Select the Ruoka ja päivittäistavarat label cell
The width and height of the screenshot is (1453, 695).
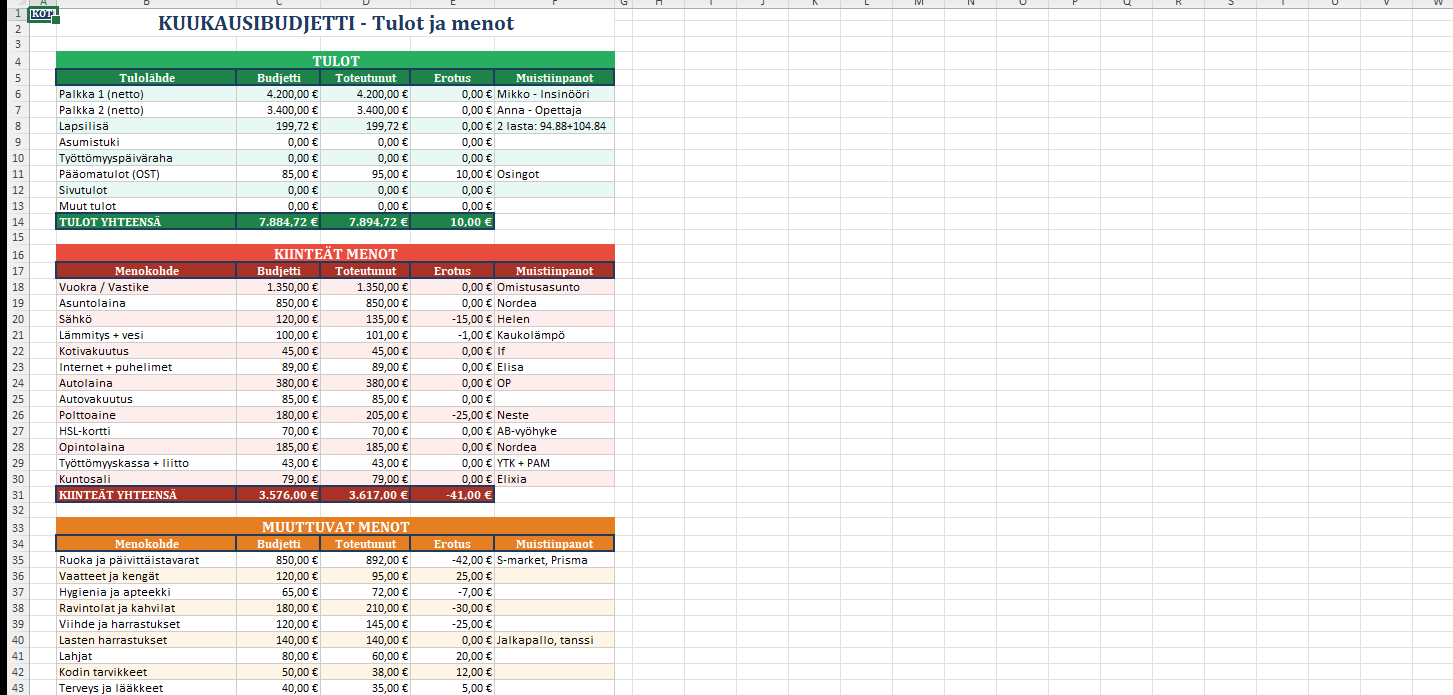146,560
